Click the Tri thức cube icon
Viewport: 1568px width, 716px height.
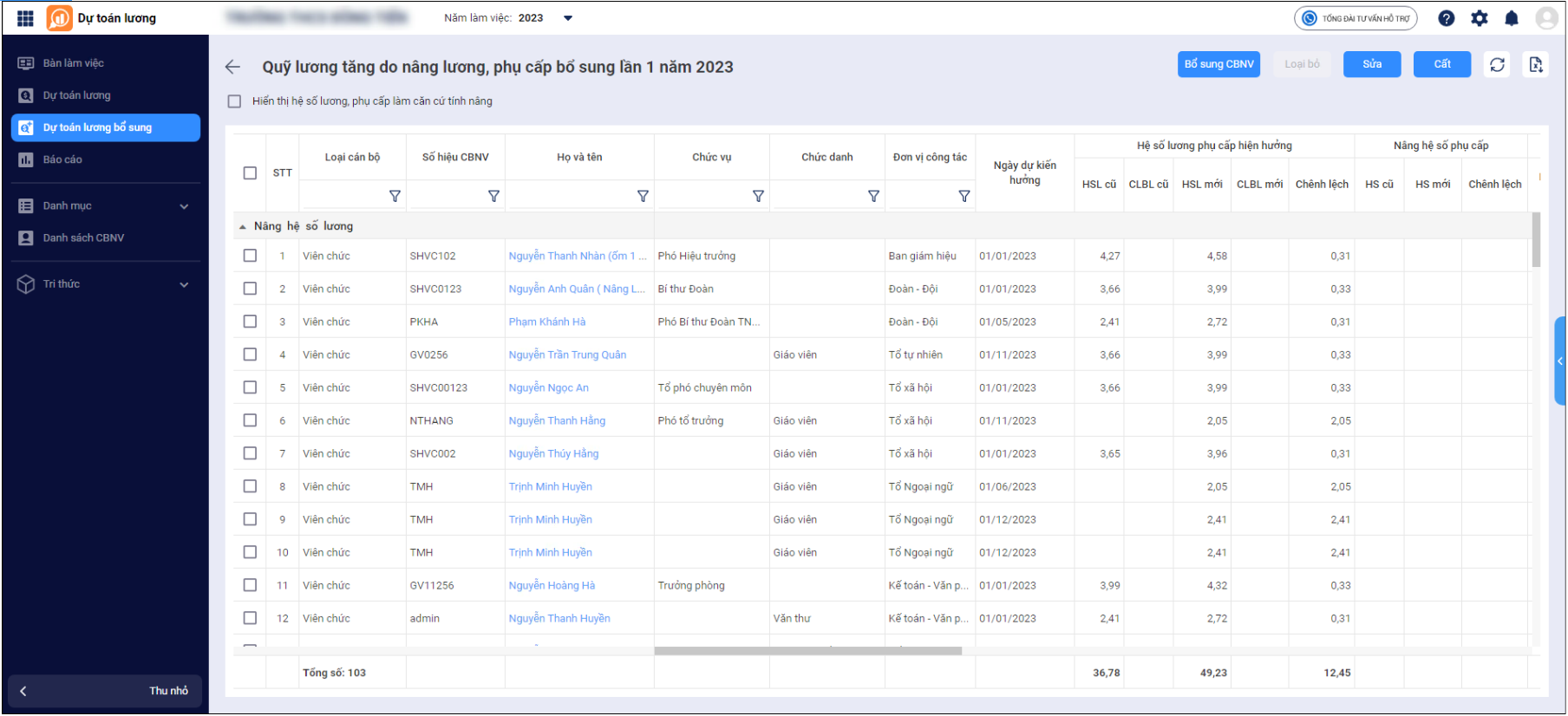[x=26, y=284]
